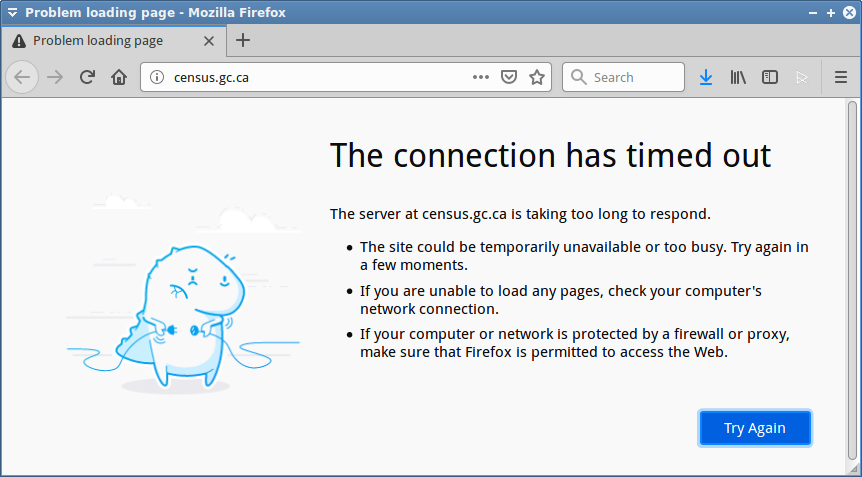
Task: Click the Try Again button
Action: pos(755,428)
